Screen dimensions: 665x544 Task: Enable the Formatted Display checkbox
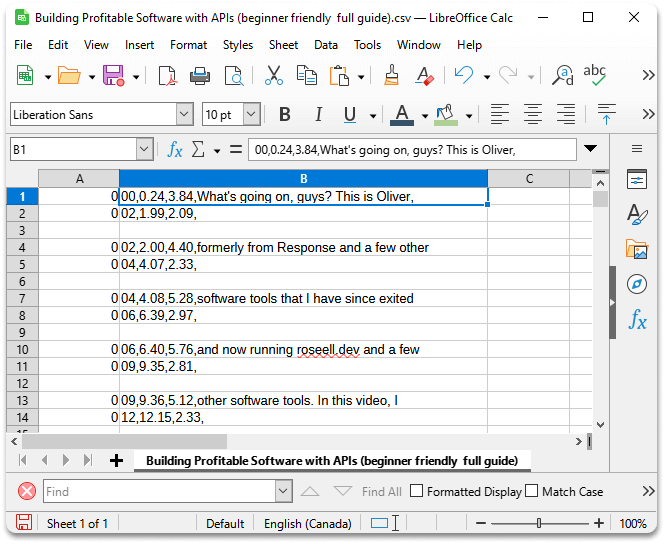click(x=418, y=491)
